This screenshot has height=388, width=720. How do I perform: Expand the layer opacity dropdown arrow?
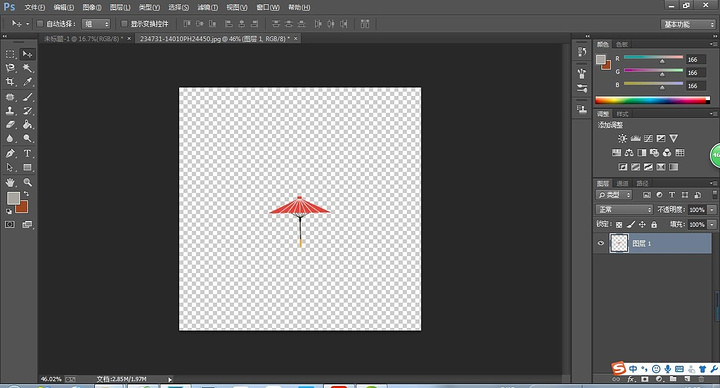point(712,209)
